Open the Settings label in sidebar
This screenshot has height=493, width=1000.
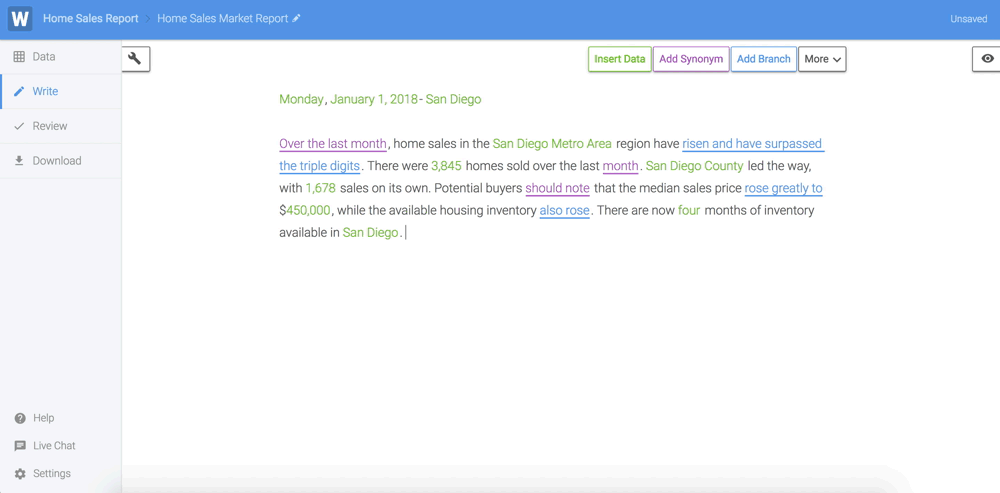(x=52, y=474)
